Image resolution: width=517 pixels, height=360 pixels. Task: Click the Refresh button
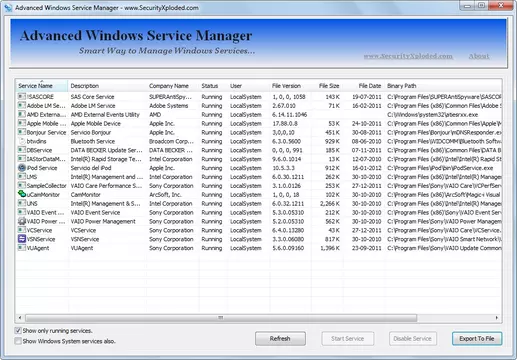pos(280,339)
